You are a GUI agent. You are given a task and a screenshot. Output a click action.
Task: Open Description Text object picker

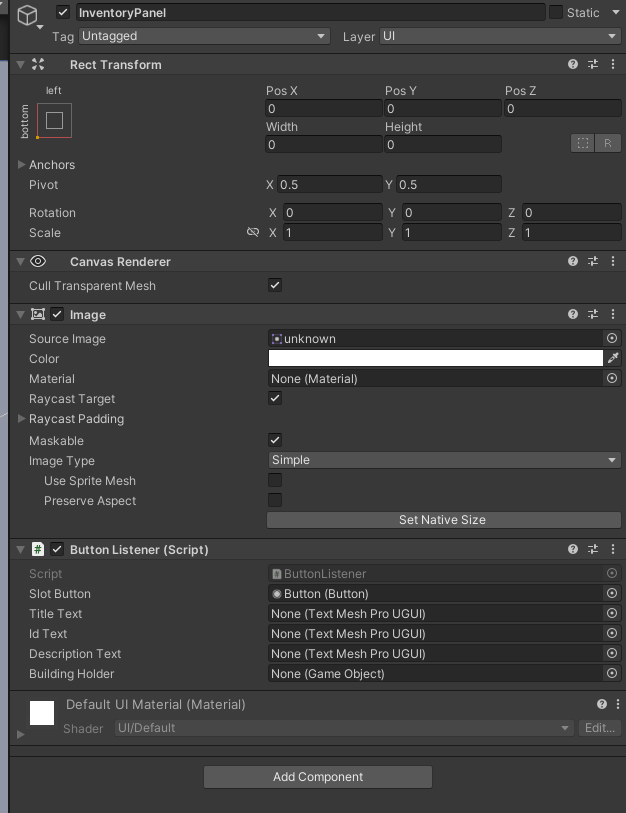(612, 653)
